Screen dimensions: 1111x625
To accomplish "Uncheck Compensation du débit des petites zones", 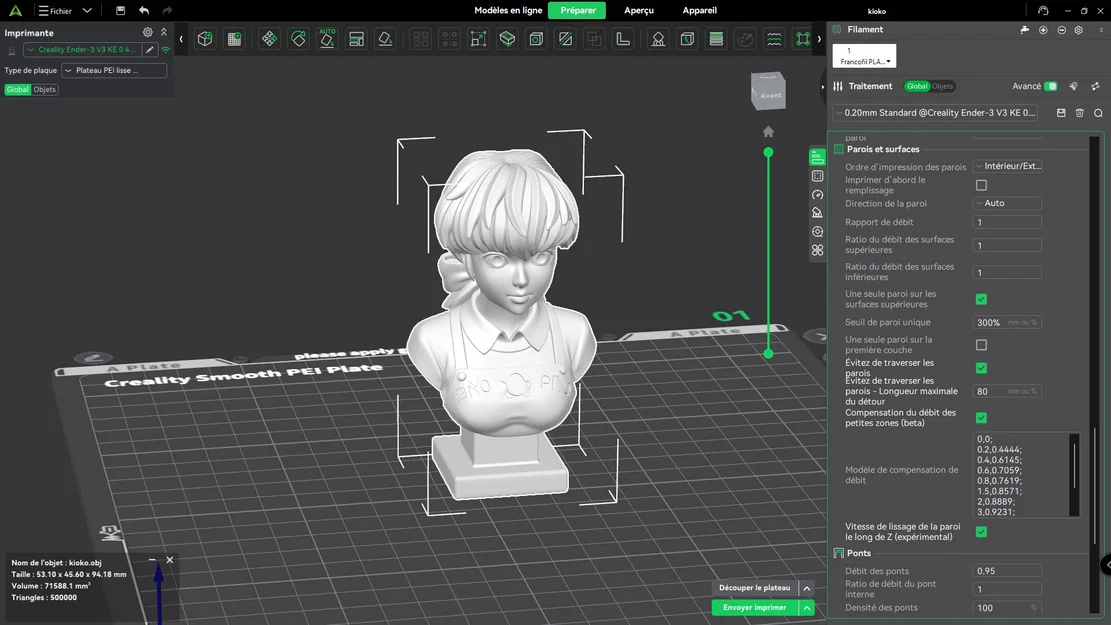I will 981,417.
